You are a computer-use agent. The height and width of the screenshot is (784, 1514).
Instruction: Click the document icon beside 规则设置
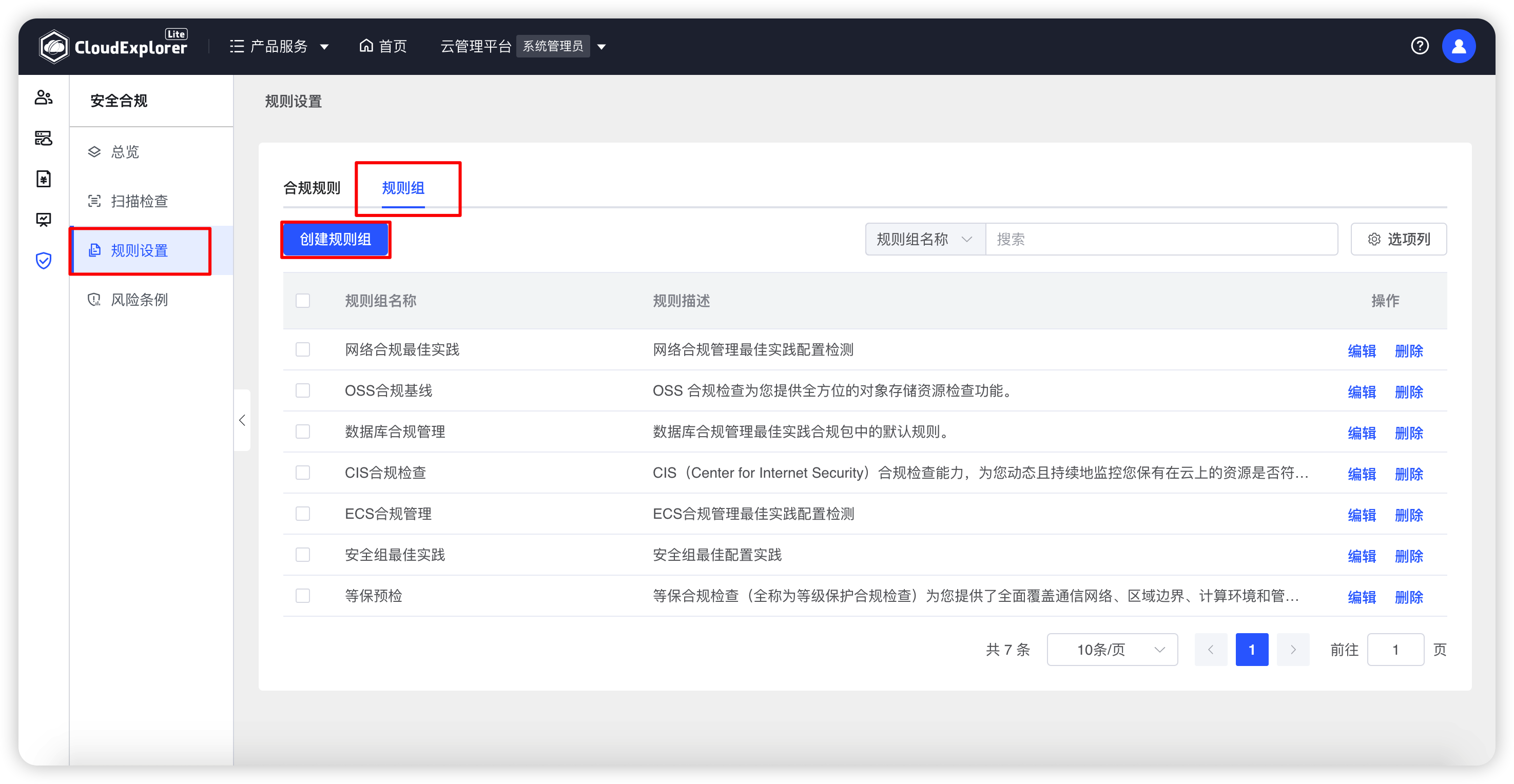point(94,250)
